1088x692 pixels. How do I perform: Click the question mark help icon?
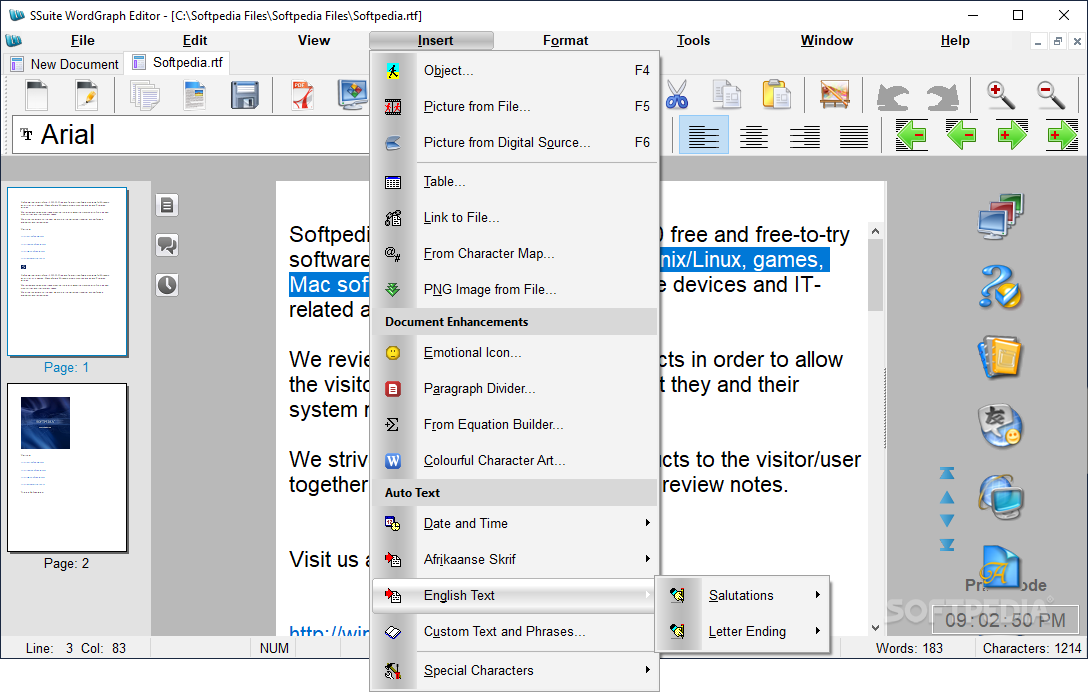pos(1001,287)
